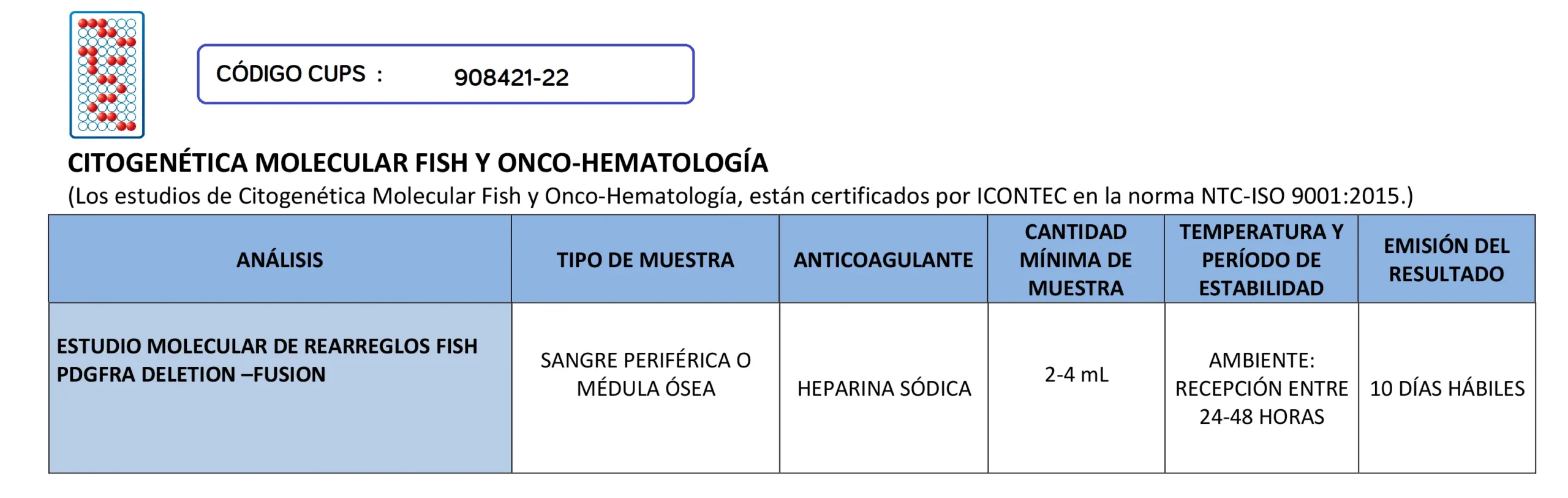Click the CANTIDAD MÍNIMA DE MUESTRA header
The height and width of the screenshot is (498, 1568).
click(x=1076, y=260)
